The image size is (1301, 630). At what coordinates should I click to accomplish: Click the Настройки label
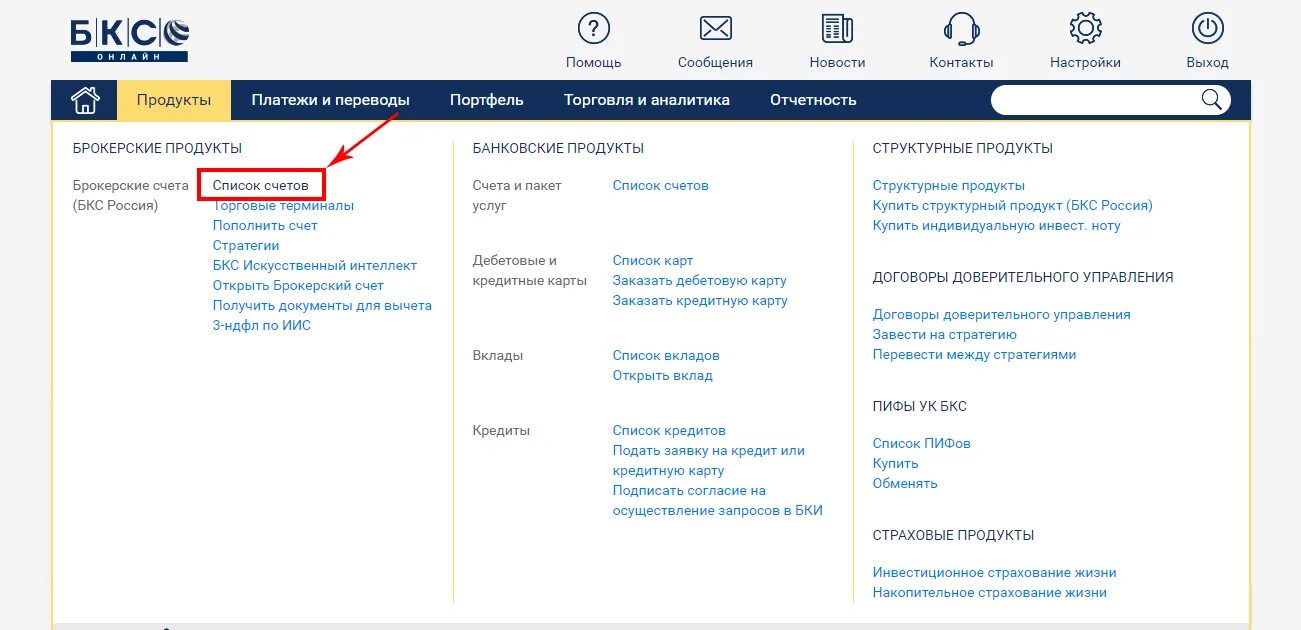1086,62
